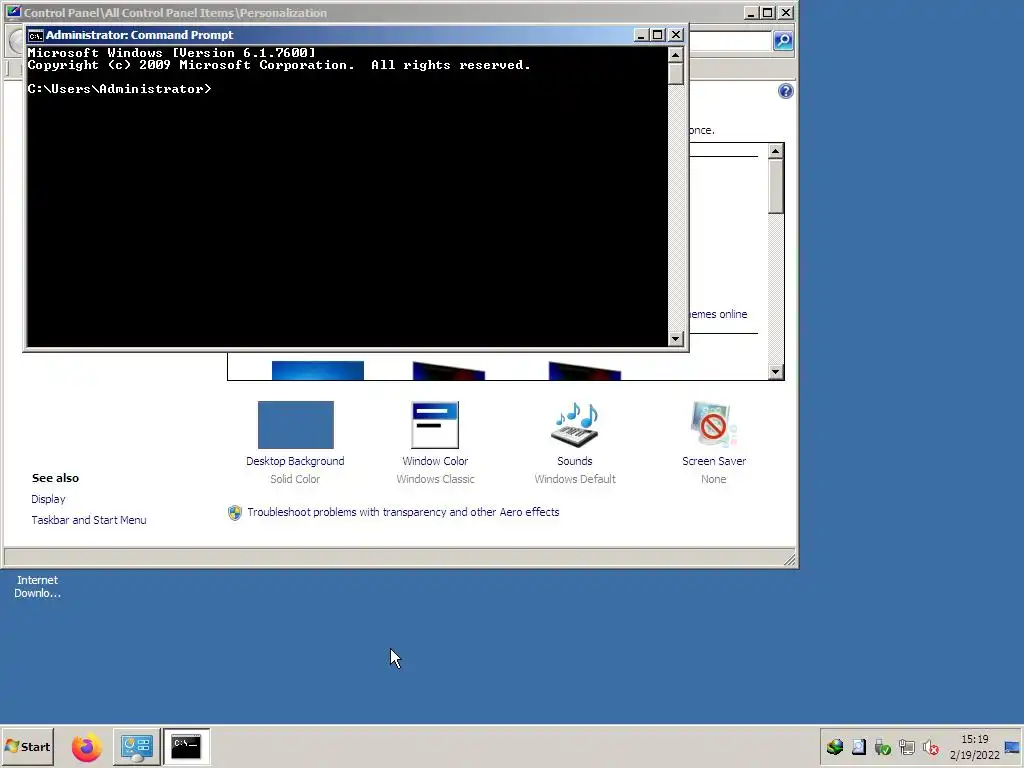Click the Command Prompt scrollbar thumb
The height and width of the screenshot is (768, 1024).
[x=675, y=74]
